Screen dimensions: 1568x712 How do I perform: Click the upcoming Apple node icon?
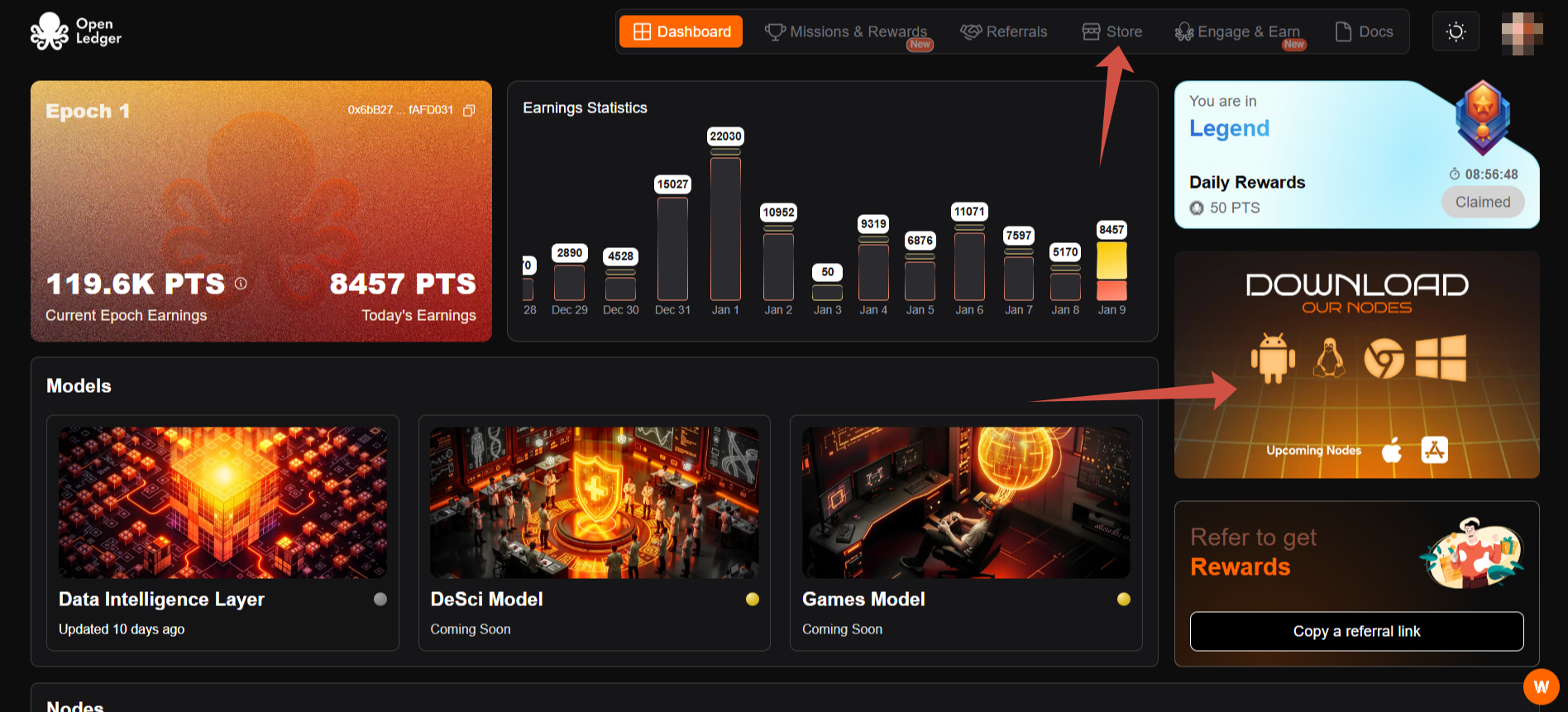pos(1393,451)
